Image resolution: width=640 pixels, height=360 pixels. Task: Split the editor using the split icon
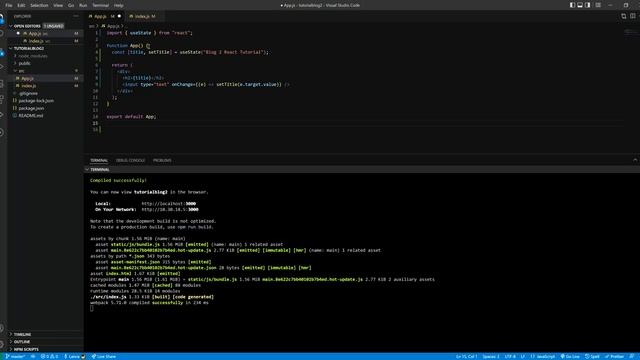pos(633,16)
